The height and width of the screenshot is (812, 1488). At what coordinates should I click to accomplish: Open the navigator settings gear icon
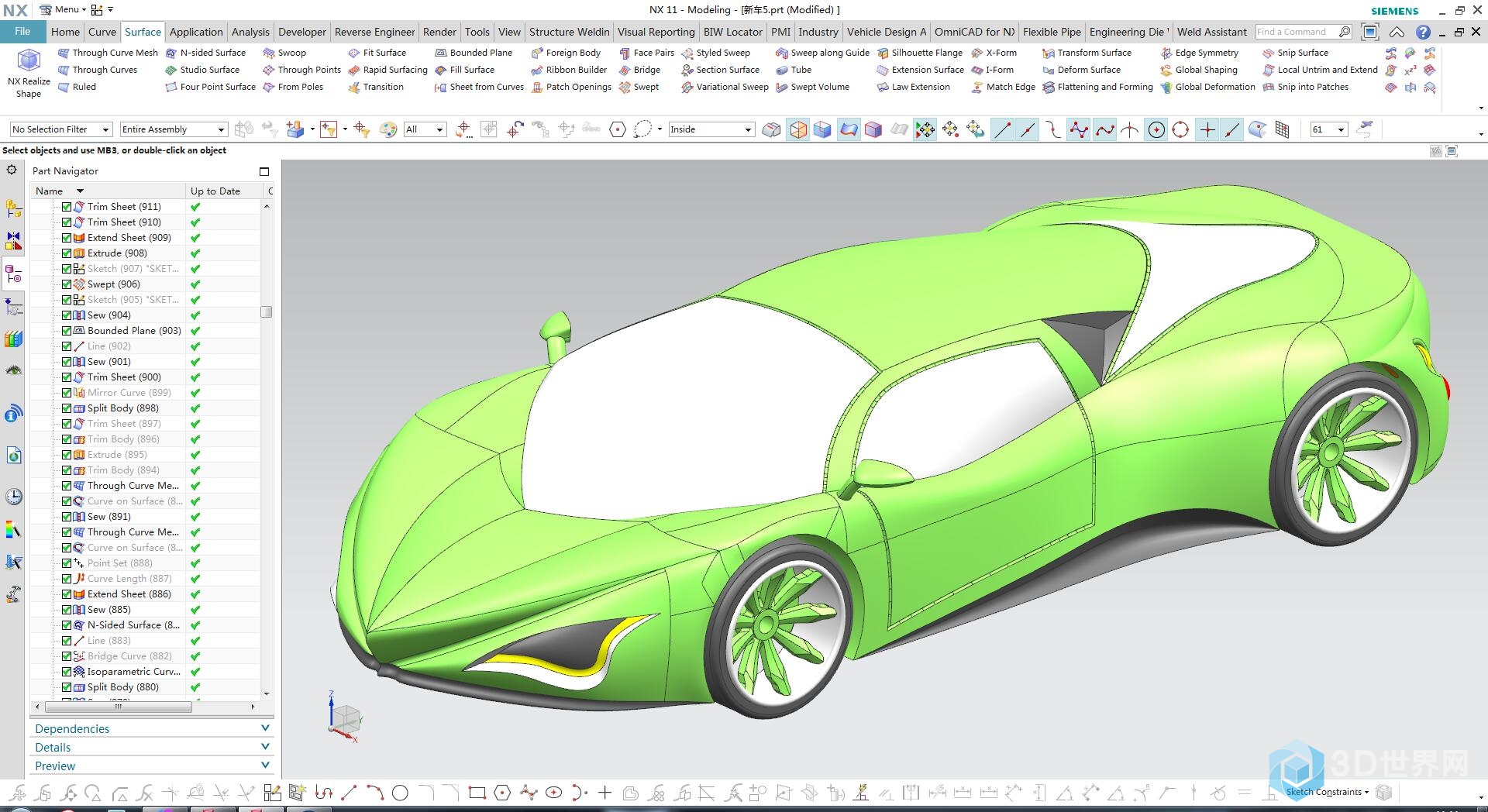[x=12, y=170]
